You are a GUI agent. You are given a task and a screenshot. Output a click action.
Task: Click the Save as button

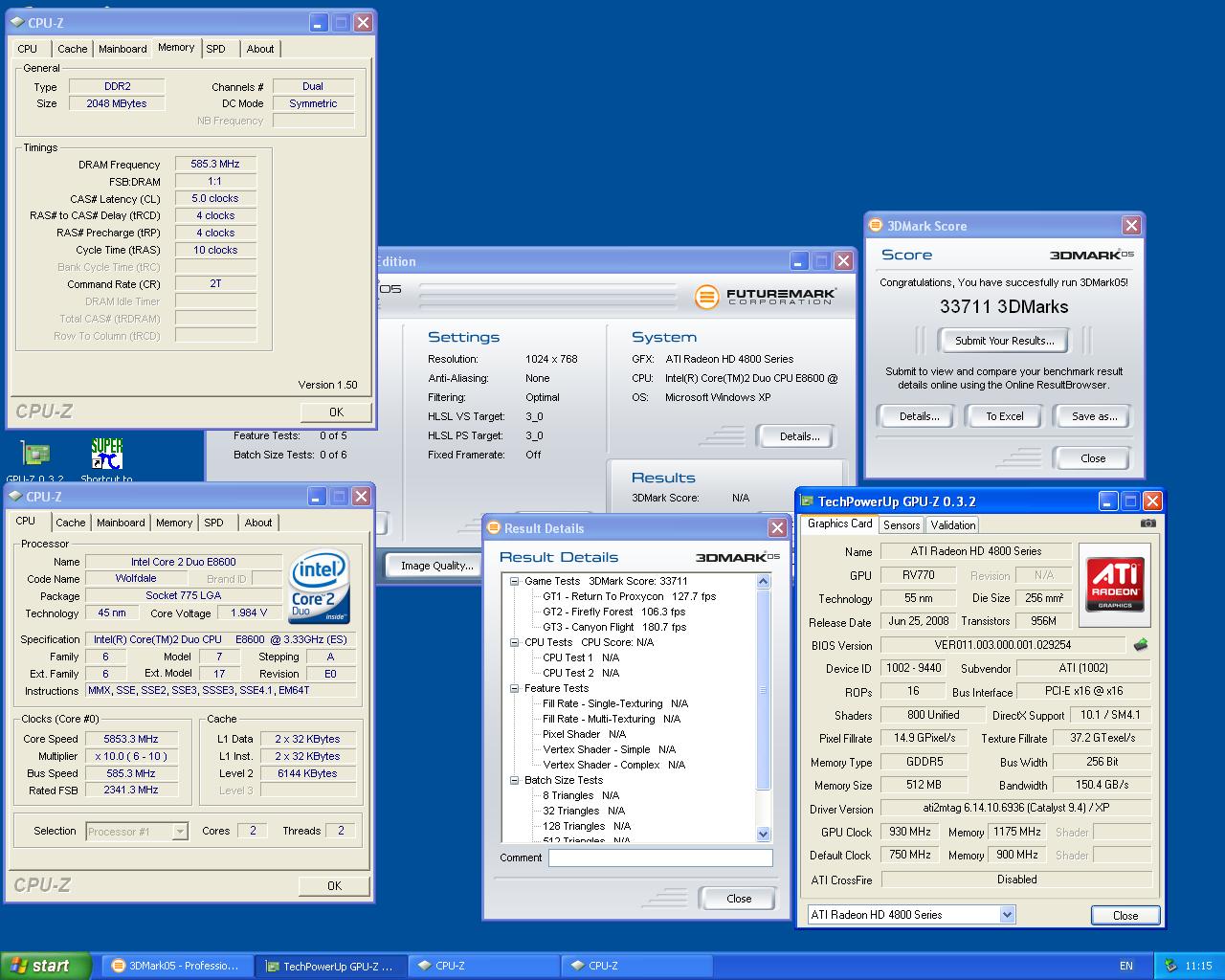pos(1093,416)
